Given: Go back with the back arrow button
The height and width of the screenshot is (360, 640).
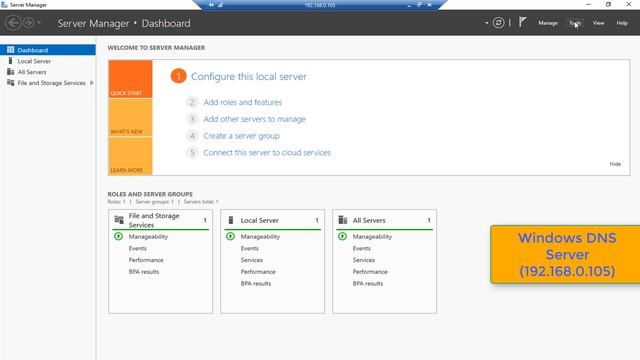Looking at the screenshot, I should (x=13, y=23).
